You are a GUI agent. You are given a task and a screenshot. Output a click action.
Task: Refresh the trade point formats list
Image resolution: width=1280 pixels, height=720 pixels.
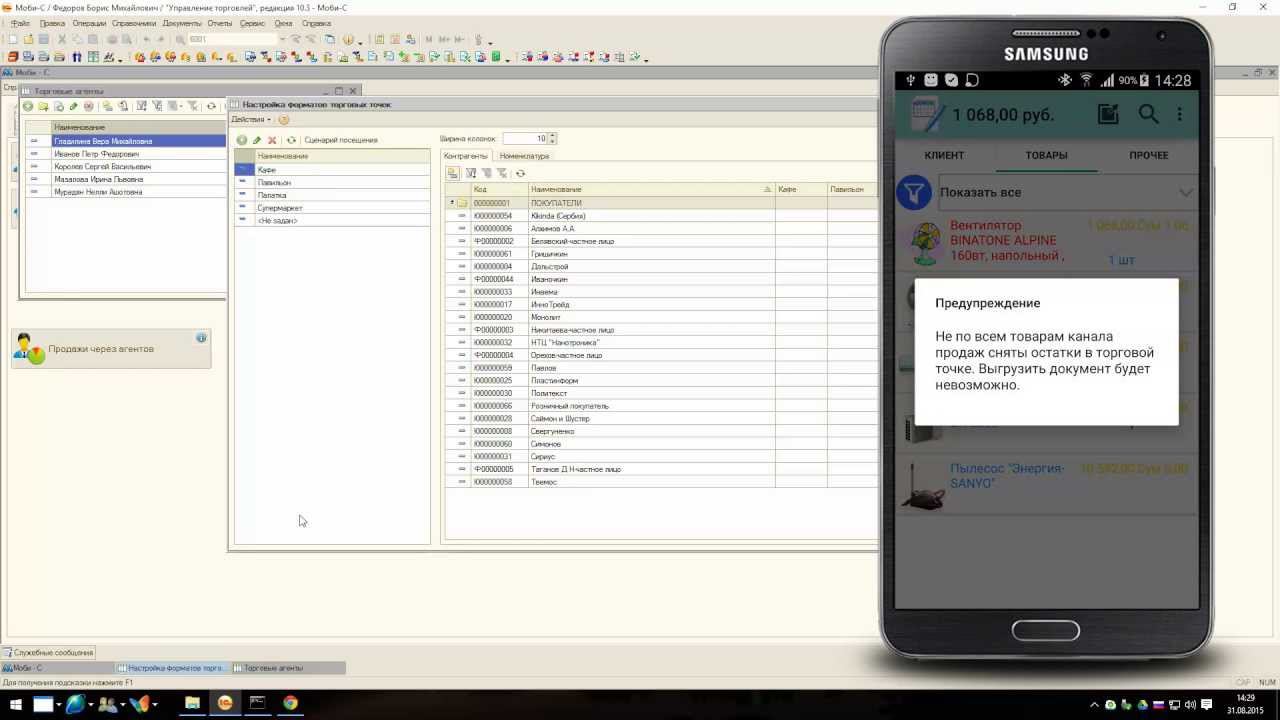(x=291, y=140)
